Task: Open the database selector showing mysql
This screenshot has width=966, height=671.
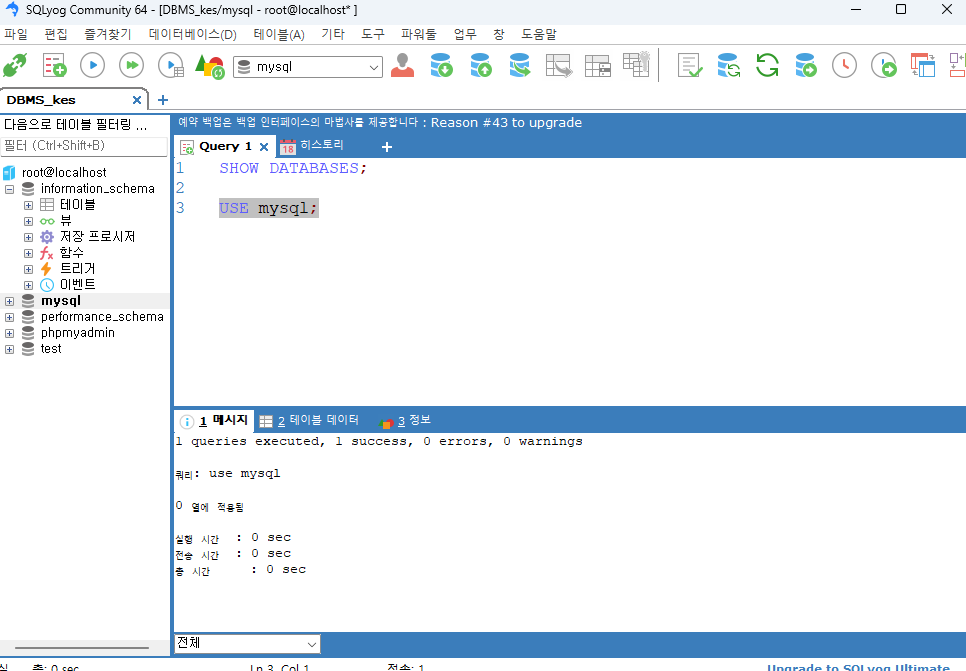Action: (307, 67)
